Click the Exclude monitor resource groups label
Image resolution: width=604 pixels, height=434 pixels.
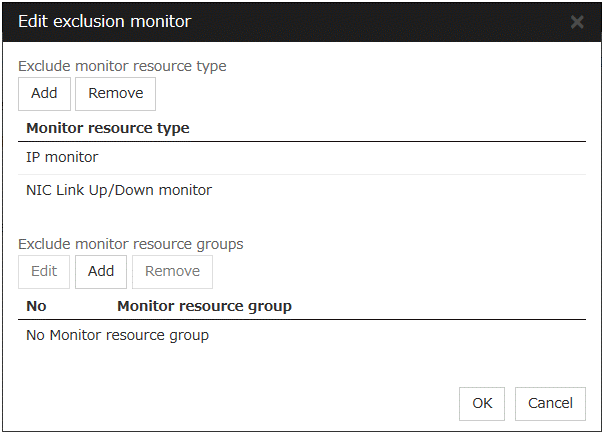click(131, 244)
